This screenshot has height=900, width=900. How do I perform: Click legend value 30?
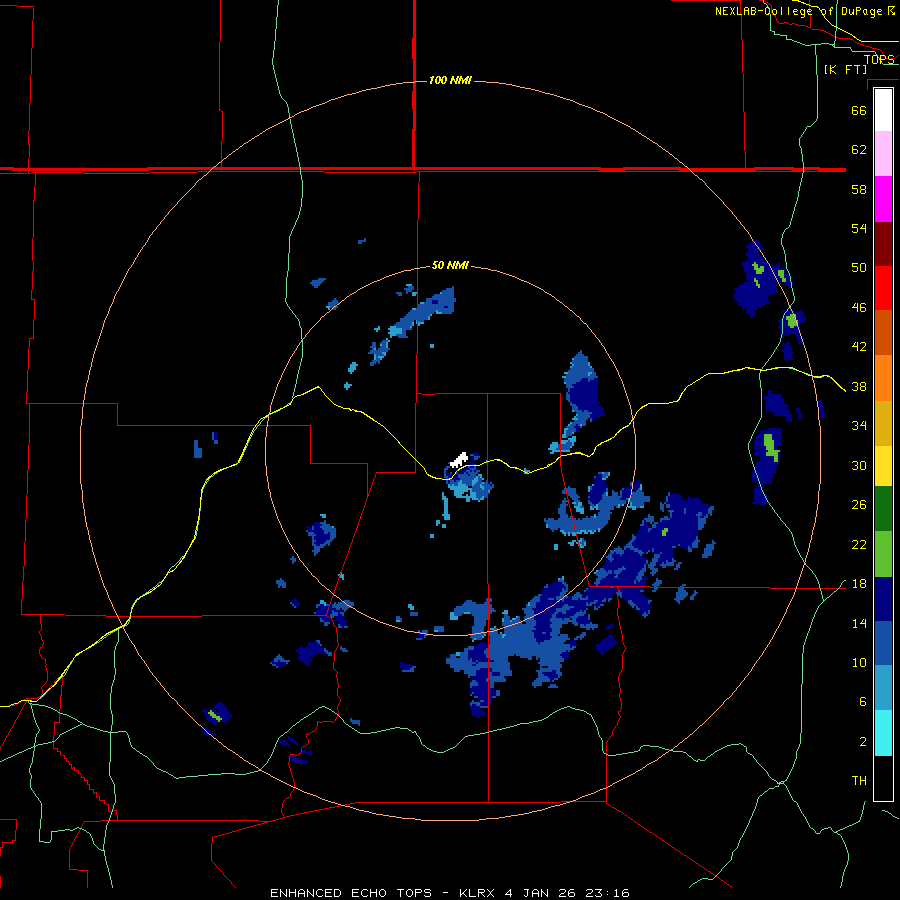point(859,465)
